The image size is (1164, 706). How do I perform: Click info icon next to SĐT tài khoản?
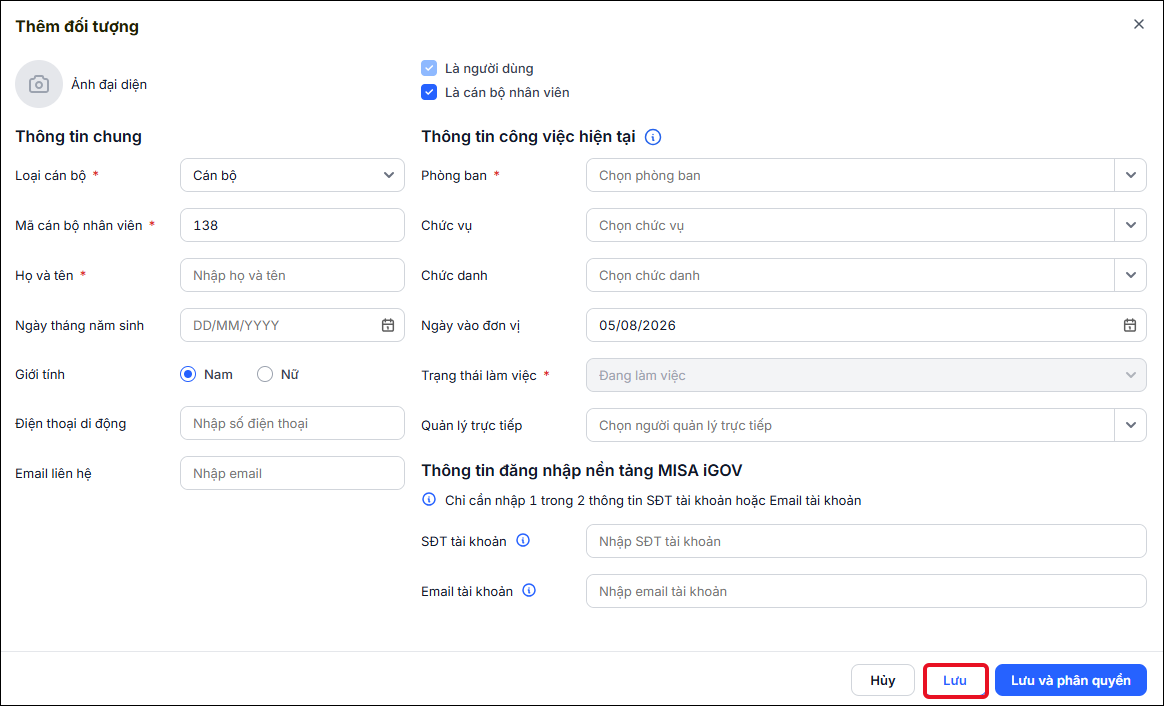(x=523, y=540)
